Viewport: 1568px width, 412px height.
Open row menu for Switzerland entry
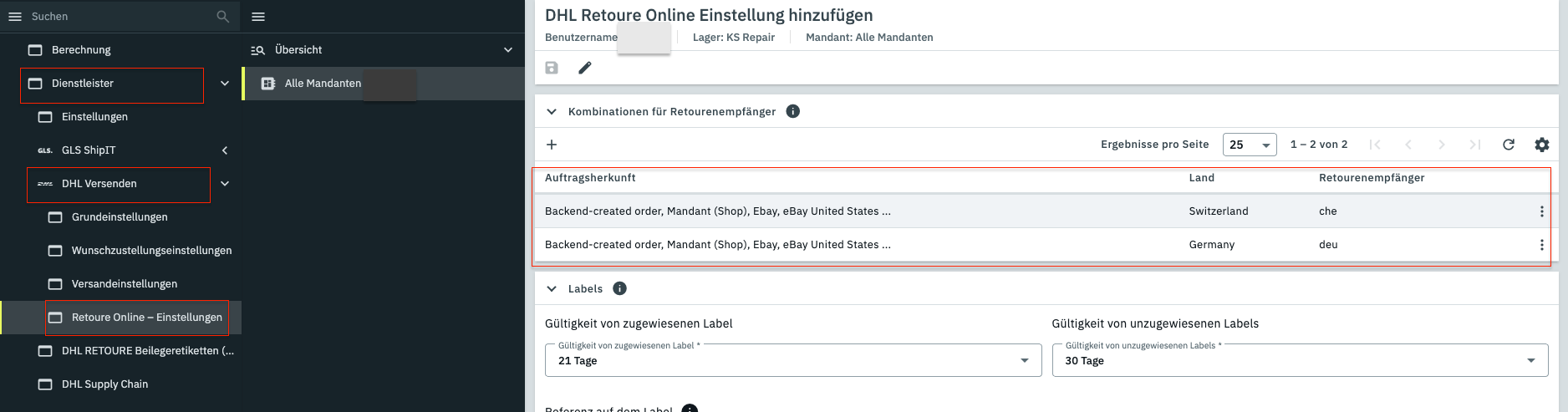(x=1542, y=211)
